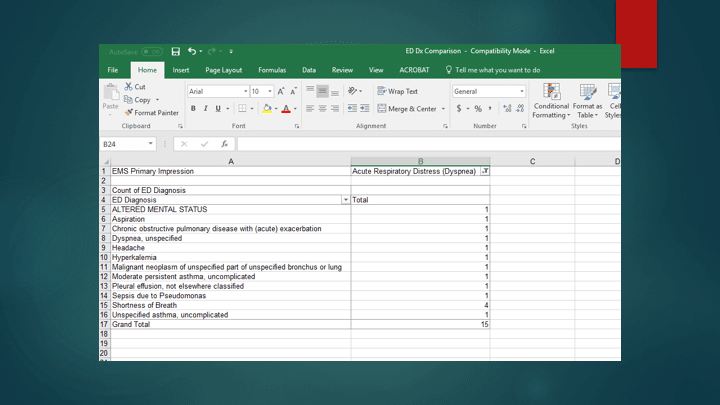The height and width of the screenshot is (405, 720).
Task: Click the Tell me search field
Action: 497,70
